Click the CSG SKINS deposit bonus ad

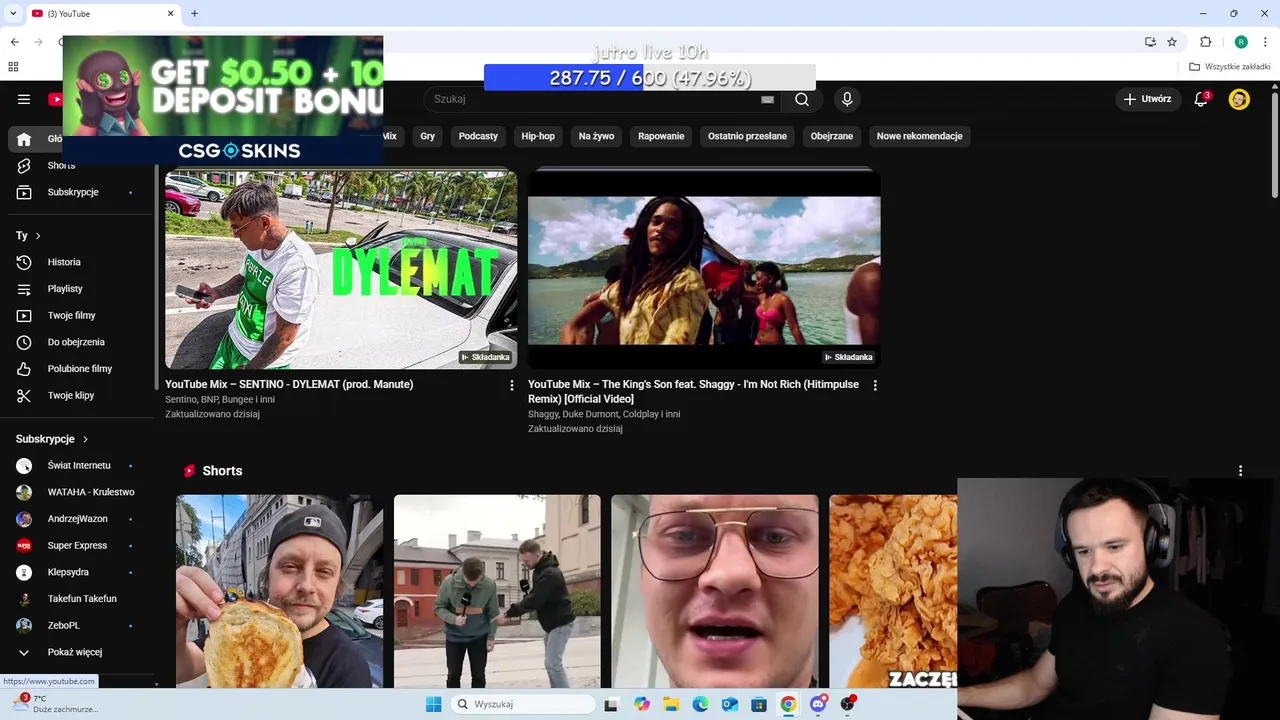click(223, 100)
